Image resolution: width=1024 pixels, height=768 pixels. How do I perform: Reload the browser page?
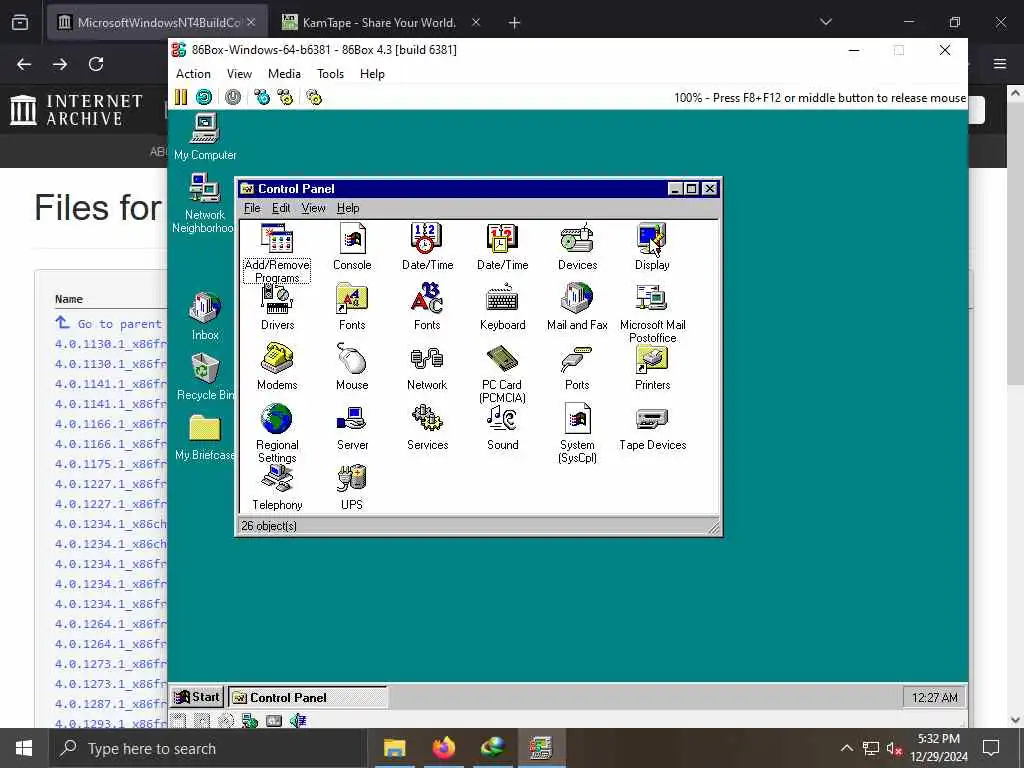pos(96,64)
